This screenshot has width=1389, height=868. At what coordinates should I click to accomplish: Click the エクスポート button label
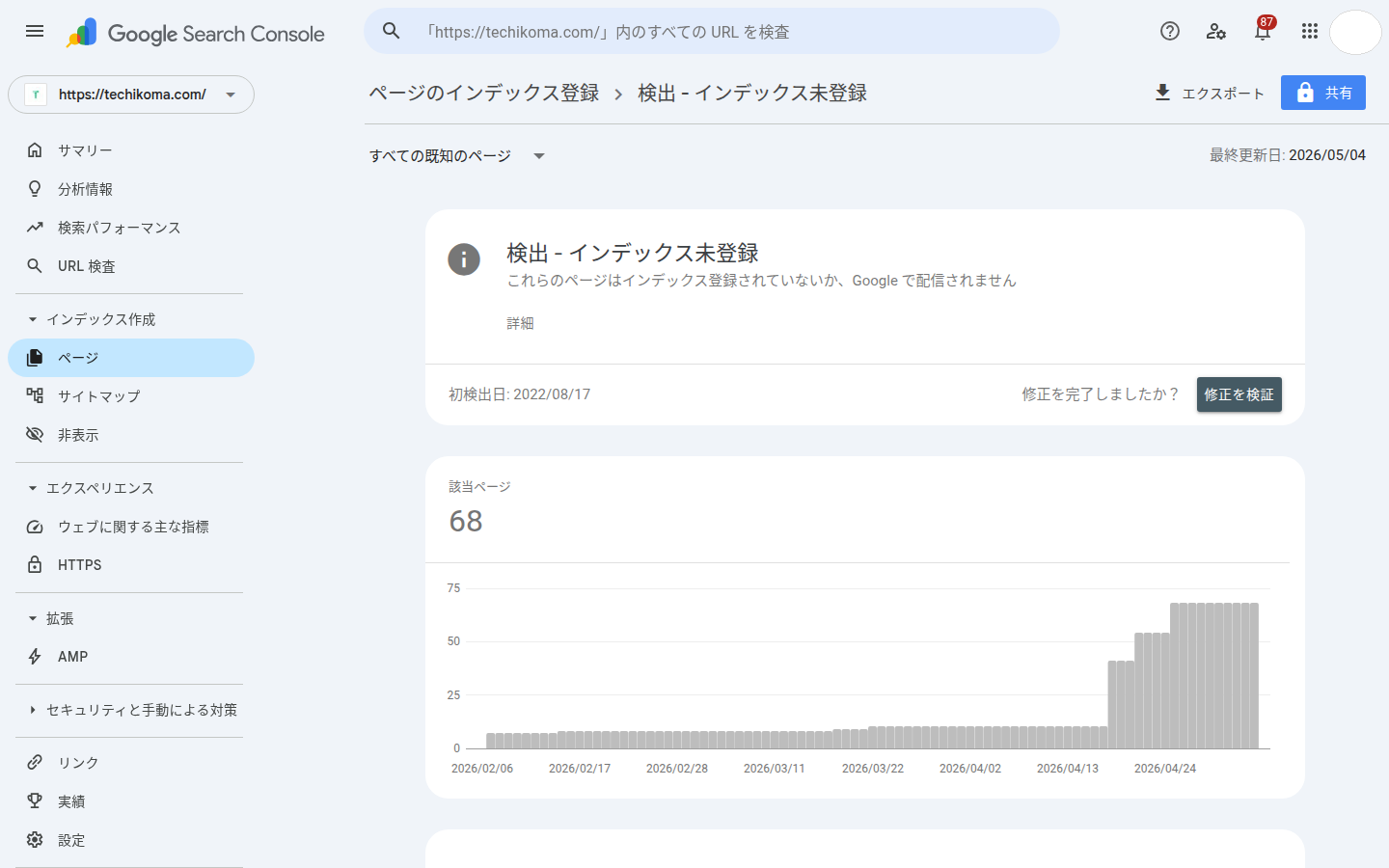(x=1223, y=94)
